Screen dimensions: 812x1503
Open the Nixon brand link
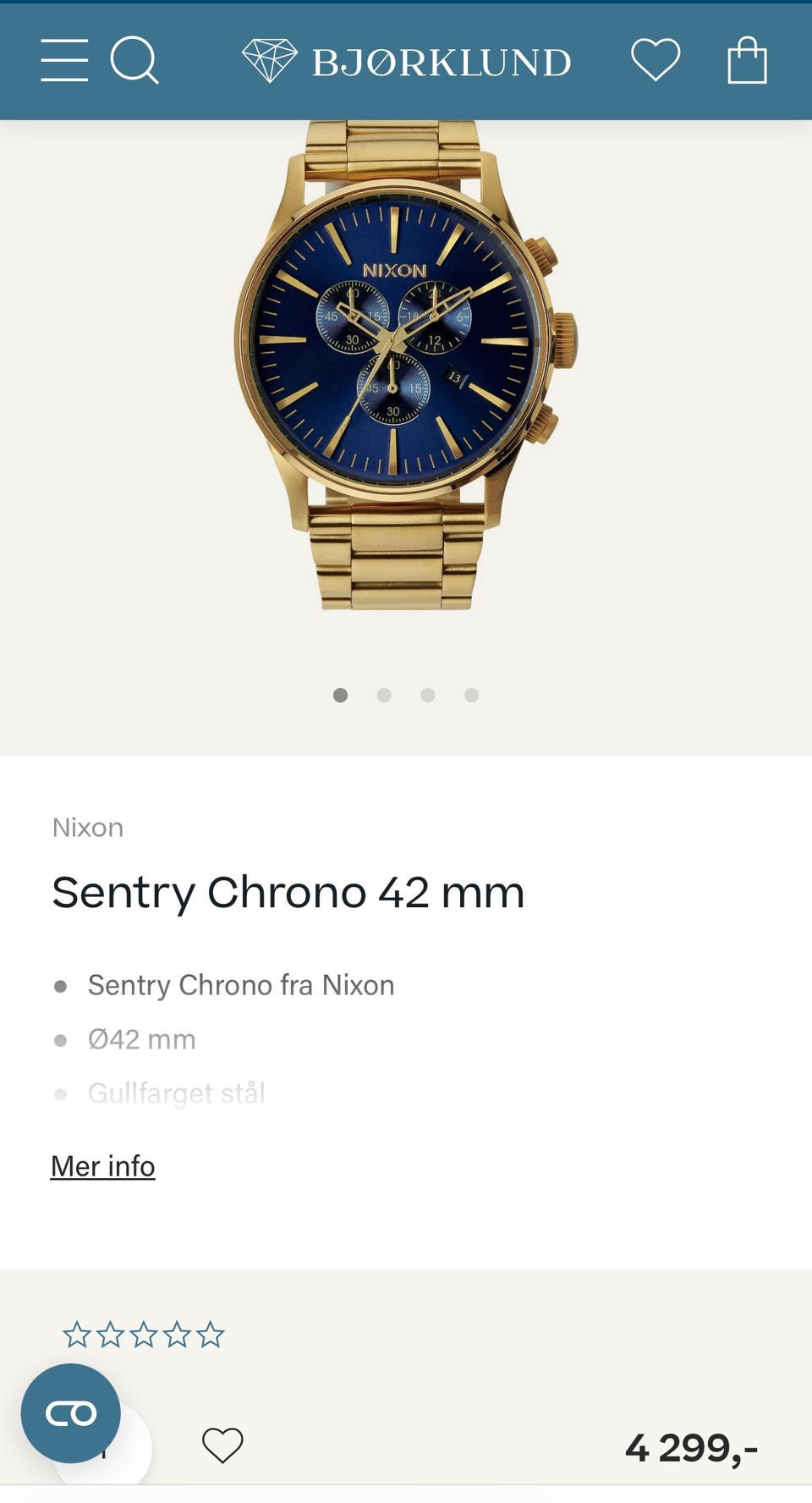click(88, 827)
